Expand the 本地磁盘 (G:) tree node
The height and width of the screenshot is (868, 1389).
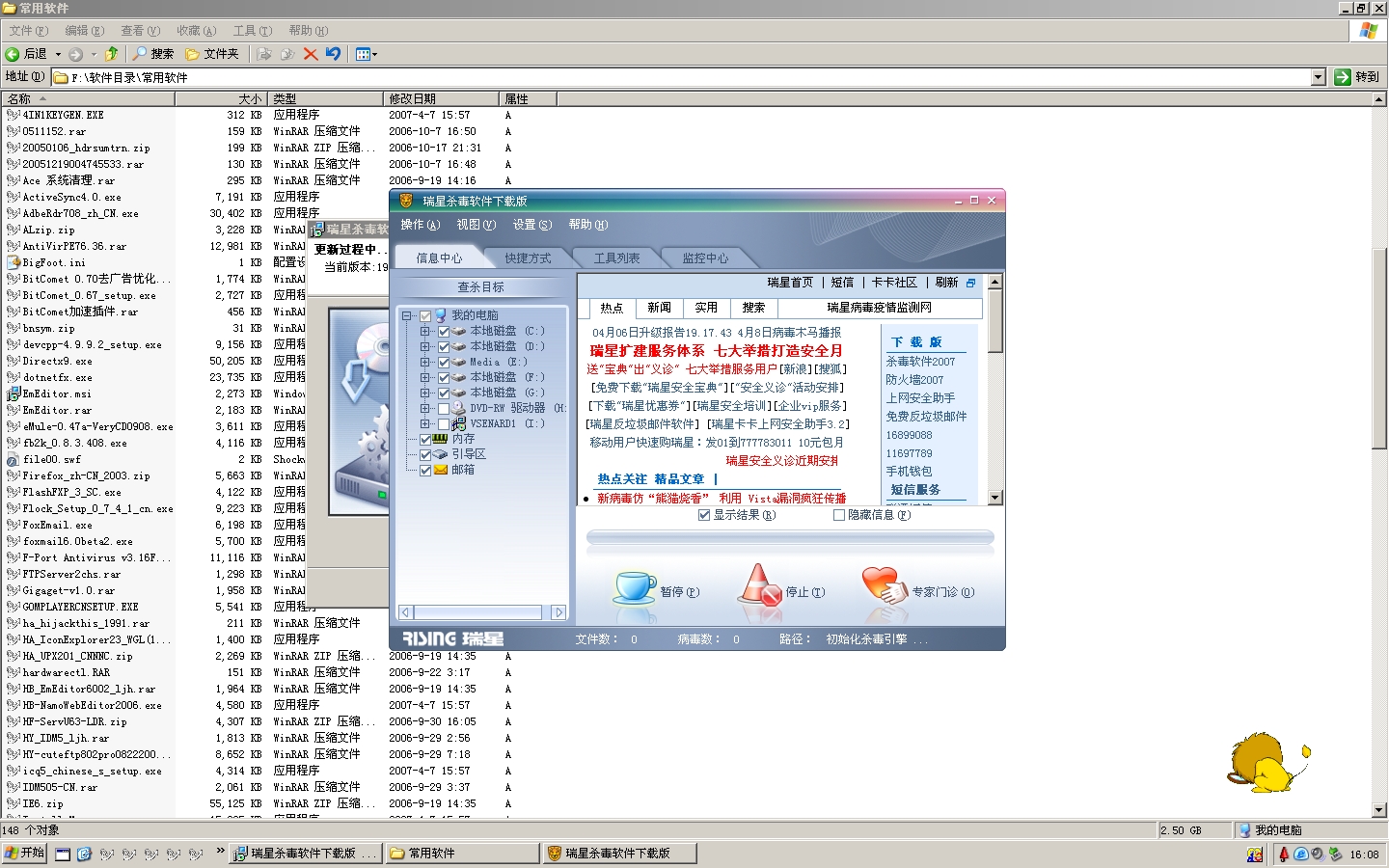425,393
